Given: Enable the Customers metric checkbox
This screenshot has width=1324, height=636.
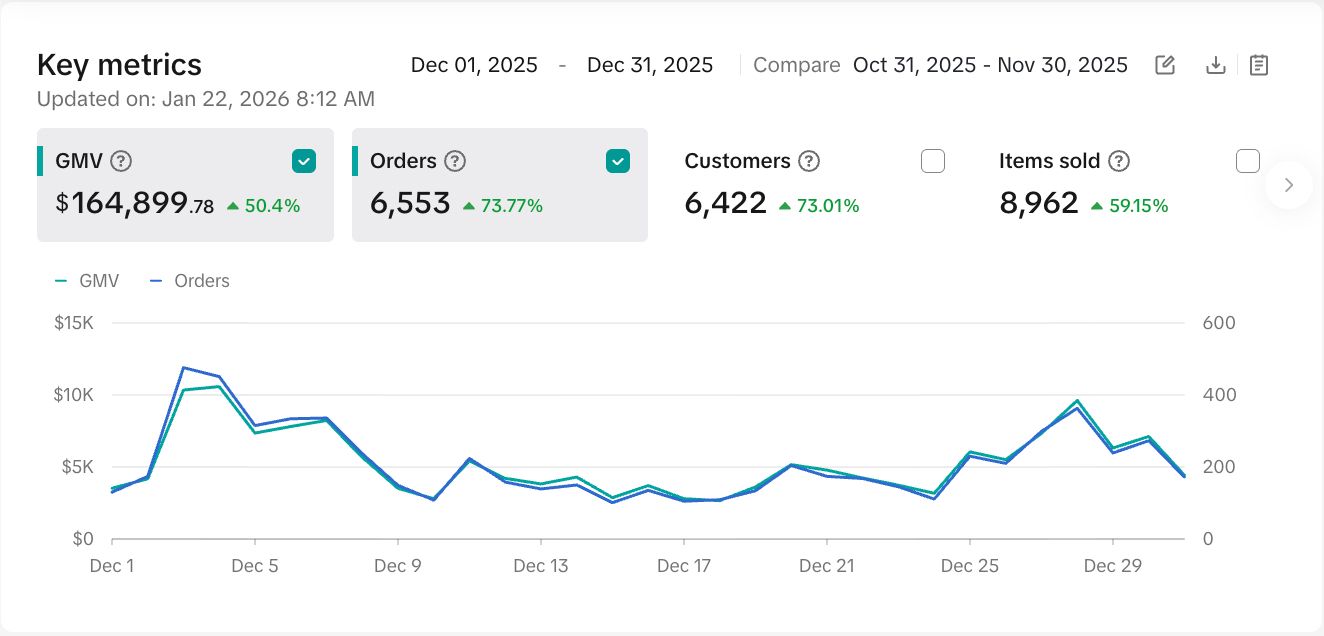Looking at the screenshot, I should pyautogui.click(x=933, y=161).
